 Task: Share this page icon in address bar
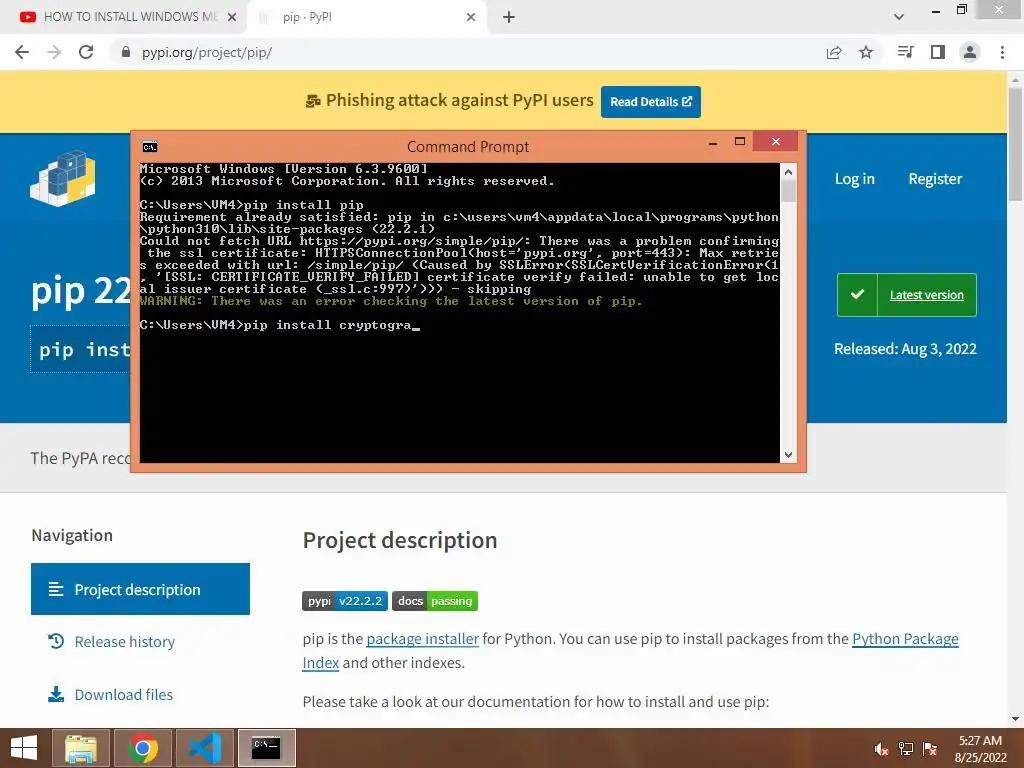(834, 52)
